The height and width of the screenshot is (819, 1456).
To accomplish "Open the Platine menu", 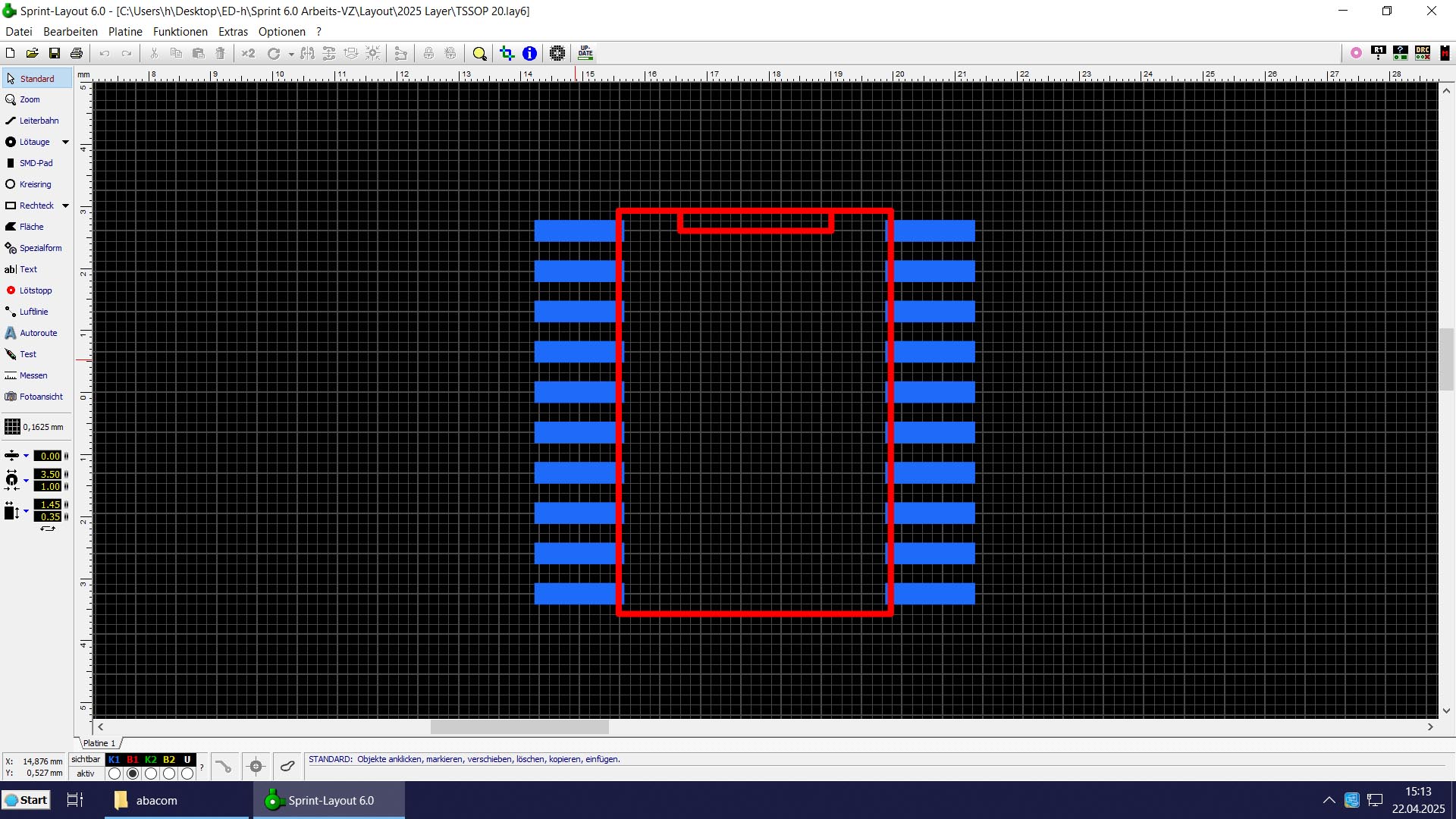I will click(x=125, y=32).
